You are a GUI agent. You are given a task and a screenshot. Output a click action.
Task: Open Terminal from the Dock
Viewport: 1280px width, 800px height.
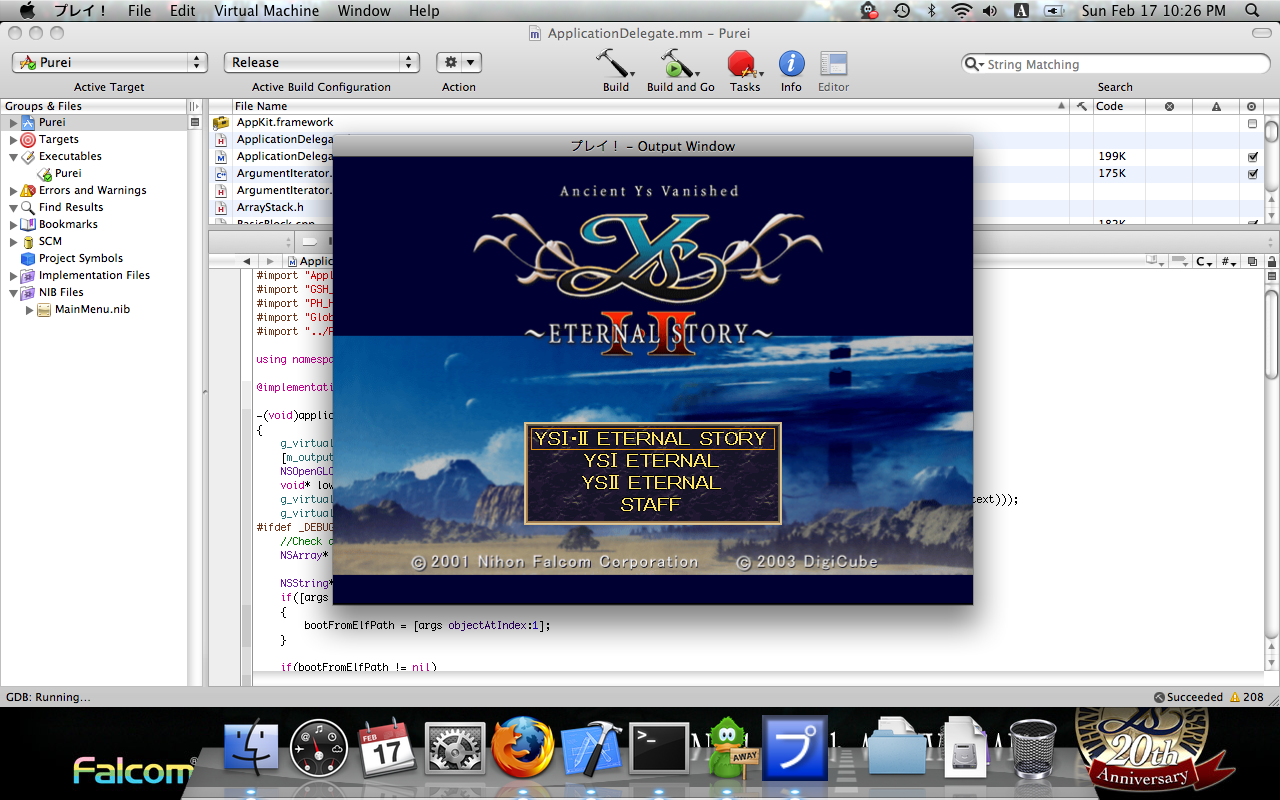click(659, 748)
